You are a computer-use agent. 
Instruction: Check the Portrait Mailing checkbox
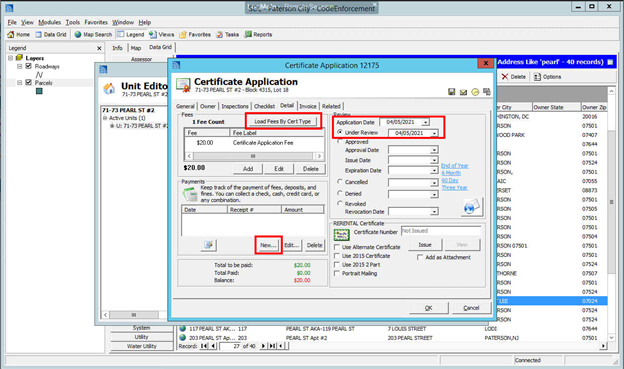[x=337, y=273]
